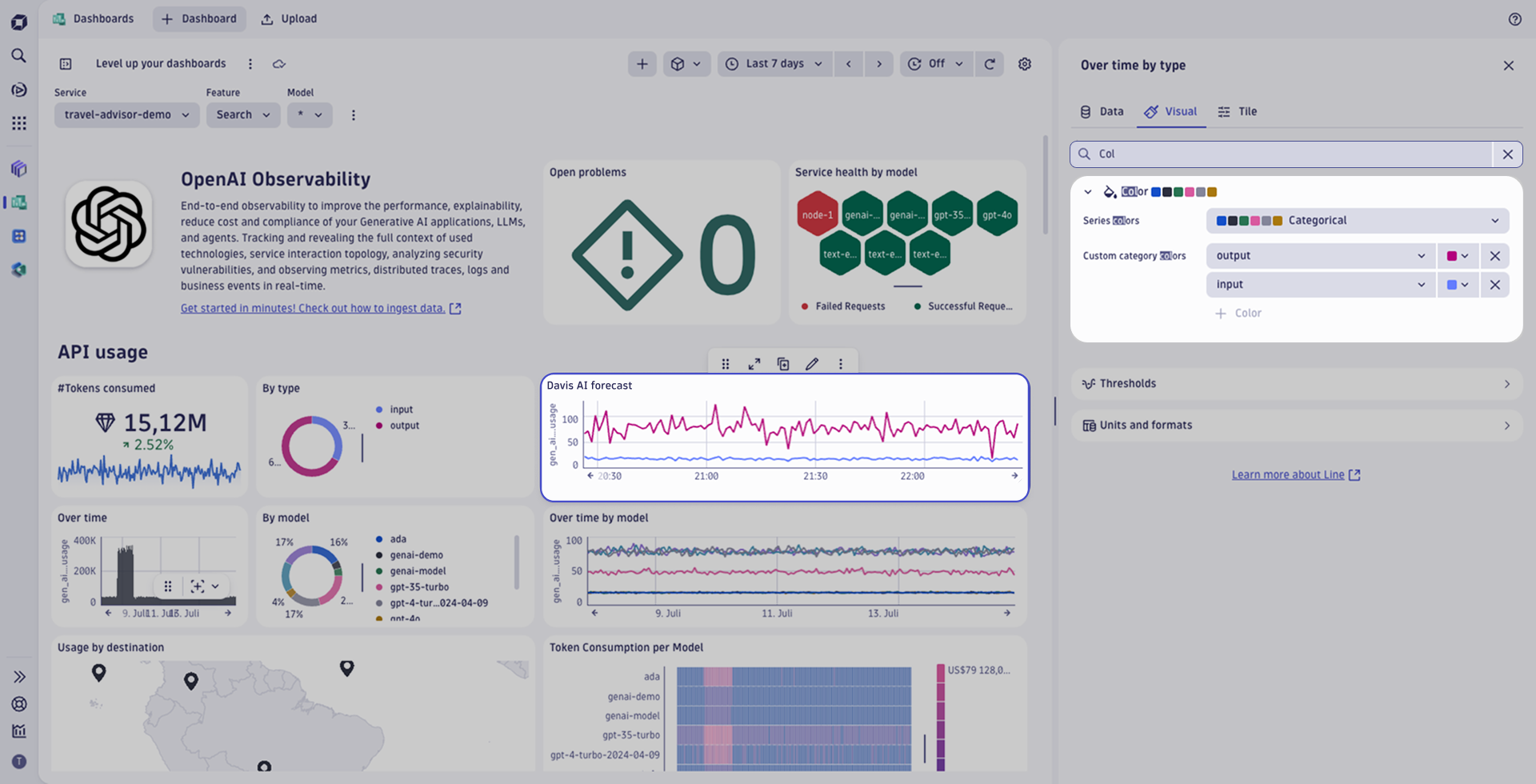Open the ingest data getting started link
This screenshot has height=784, width=1536.
(x=314, y=308)
